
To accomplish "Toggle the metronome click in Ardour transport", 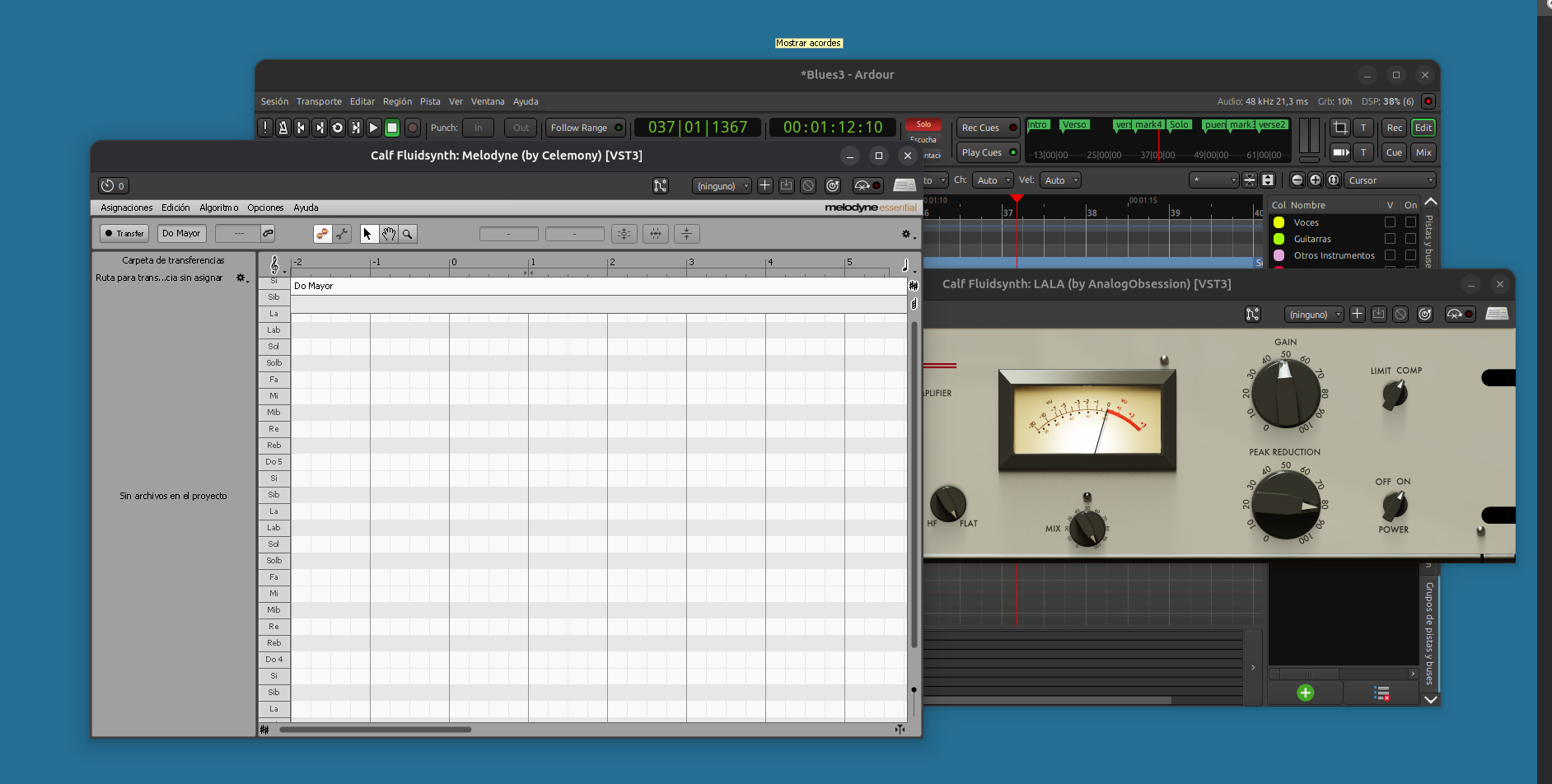I will click(283, 128).
